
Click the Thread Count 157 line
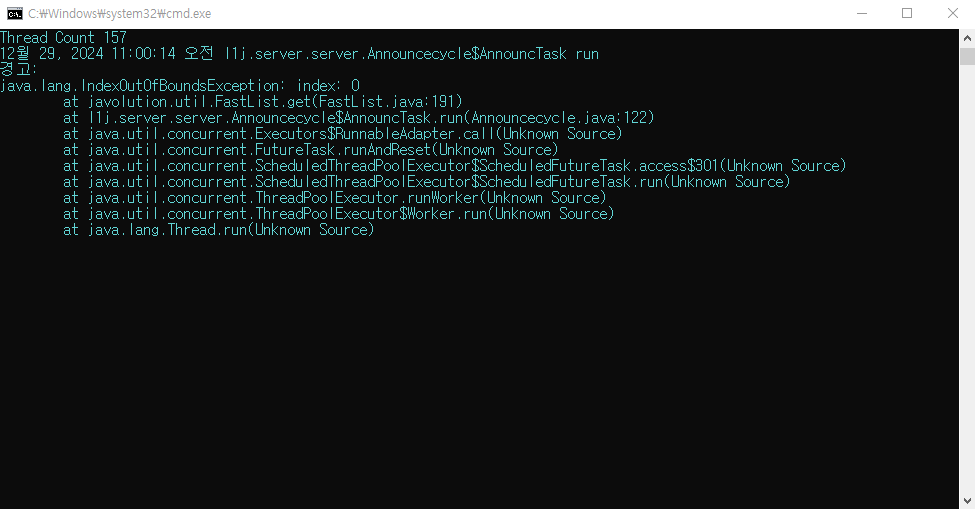(63, 37)
